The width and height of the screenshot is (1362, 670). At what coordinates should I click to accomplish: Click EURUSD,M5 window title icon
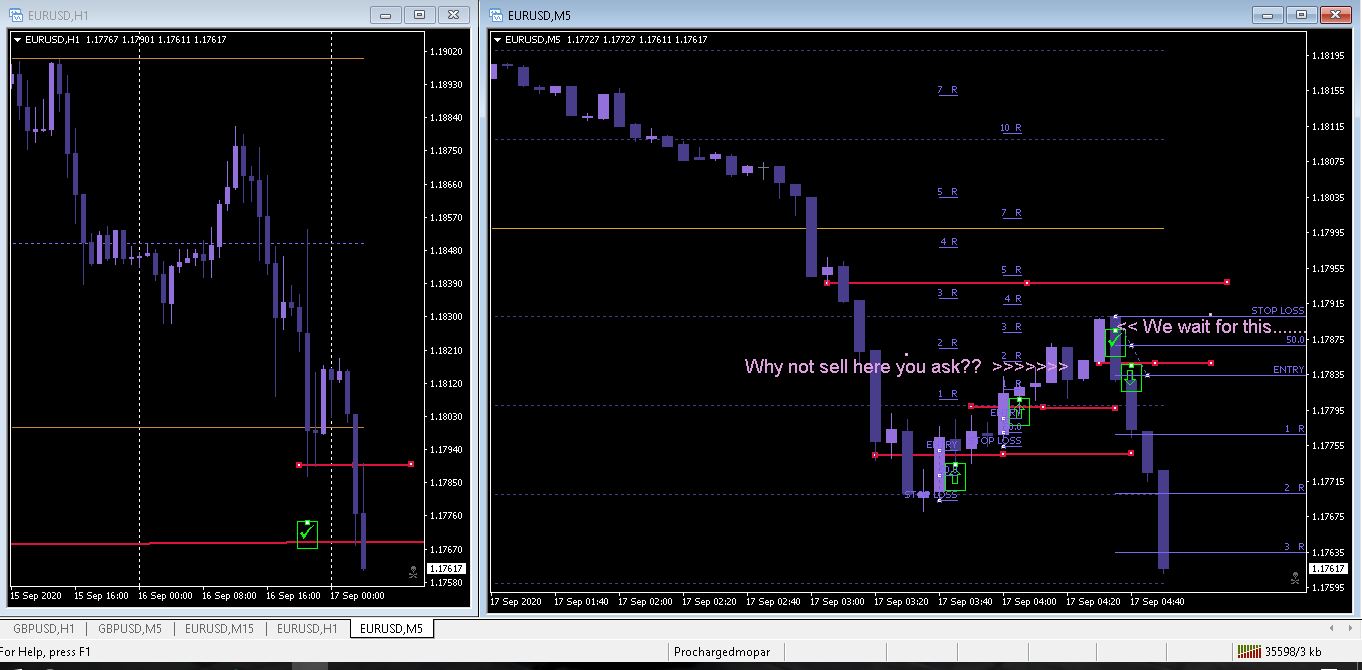(x=496, y=15)
